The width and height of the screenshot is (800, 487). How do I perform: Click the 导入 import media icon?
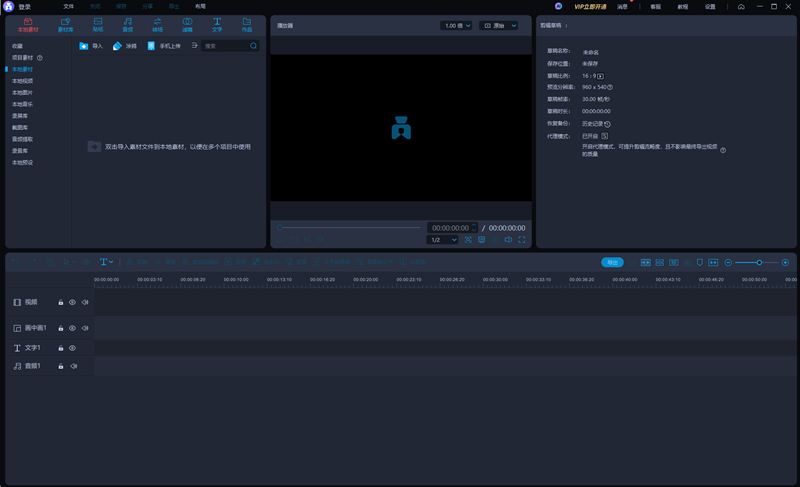pyautogui.click(x=85, y=46)
